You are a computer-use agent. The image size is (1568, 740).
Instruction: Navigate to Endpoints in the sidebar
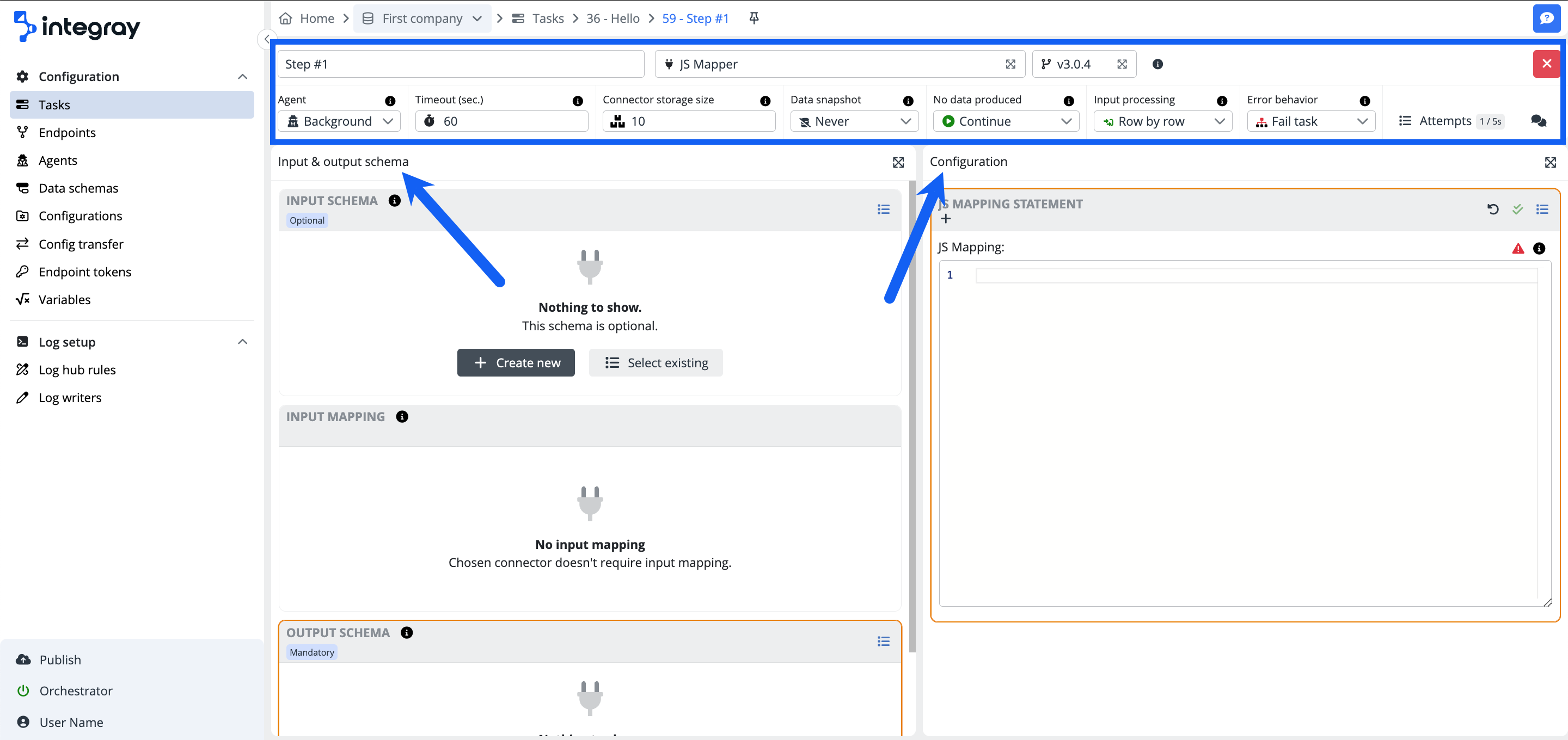[67, 132]
